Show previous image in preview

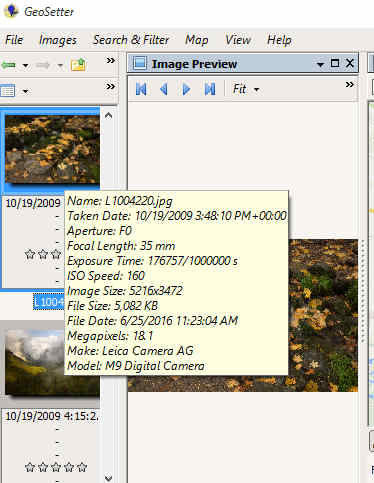164,89
